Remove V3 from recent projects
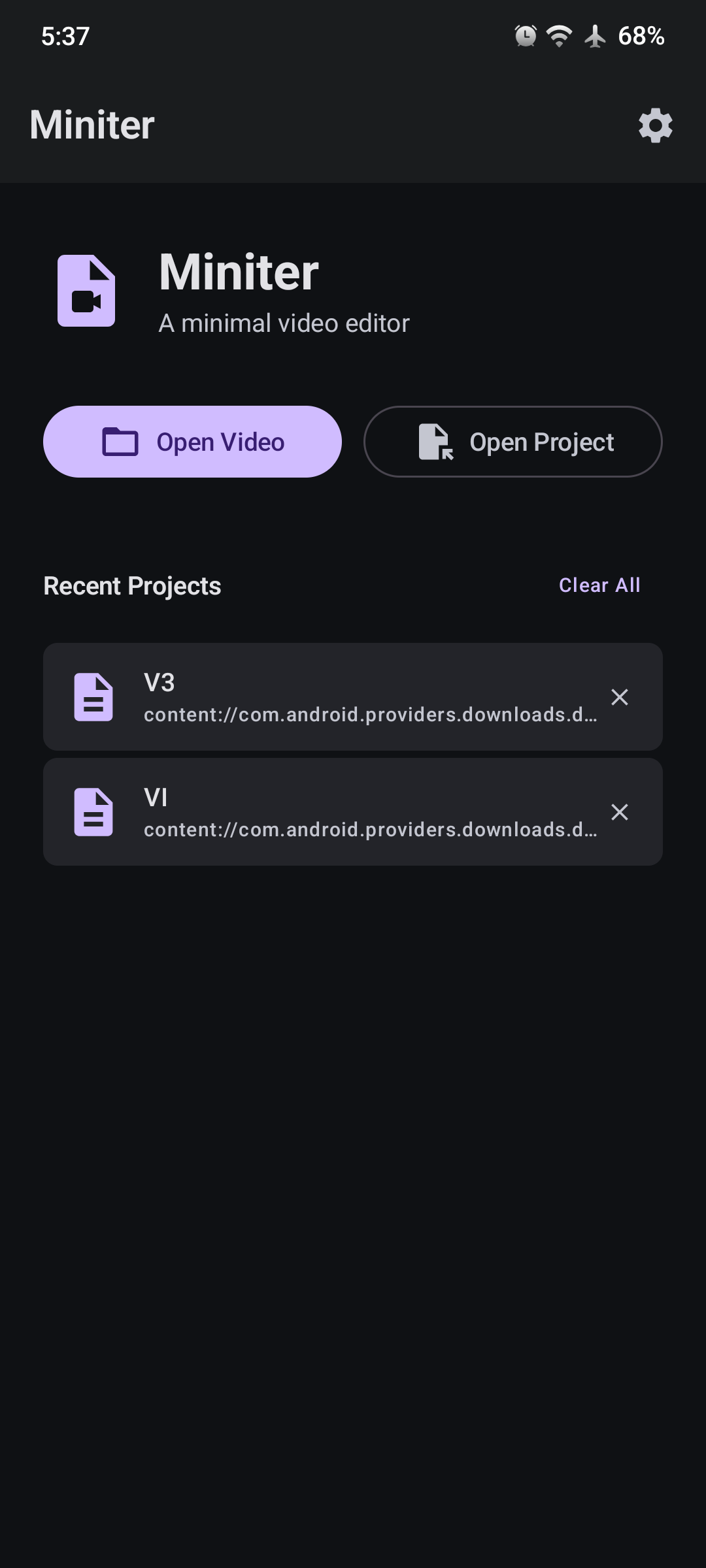The height and width of the screenshot is (1568, 706). pyautogui.click(x=620, y=697)
